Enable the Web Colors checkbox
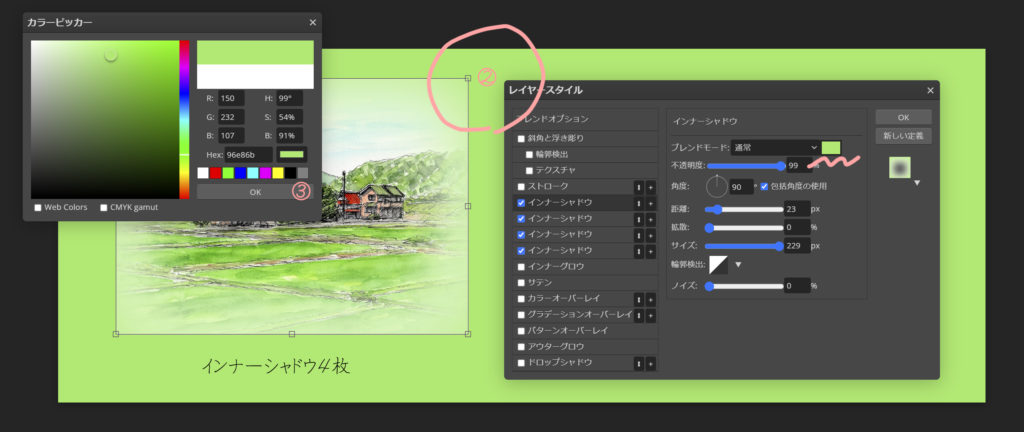Image resolution: width=1024 pixels, height=432 pixels. 38,208
